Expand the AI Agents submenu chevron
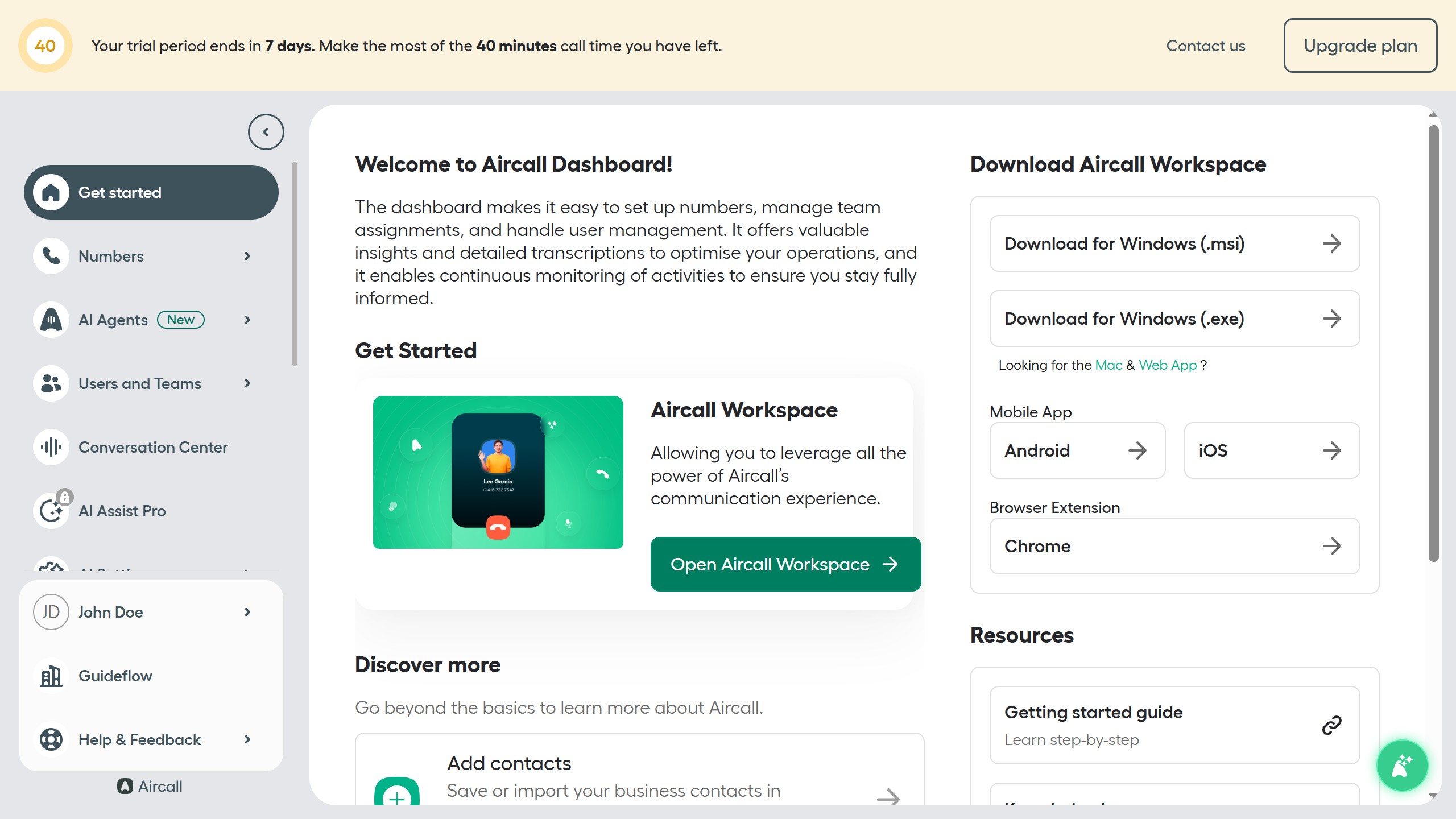This screenshot has height=819, width=1456. tap(247, 320)
